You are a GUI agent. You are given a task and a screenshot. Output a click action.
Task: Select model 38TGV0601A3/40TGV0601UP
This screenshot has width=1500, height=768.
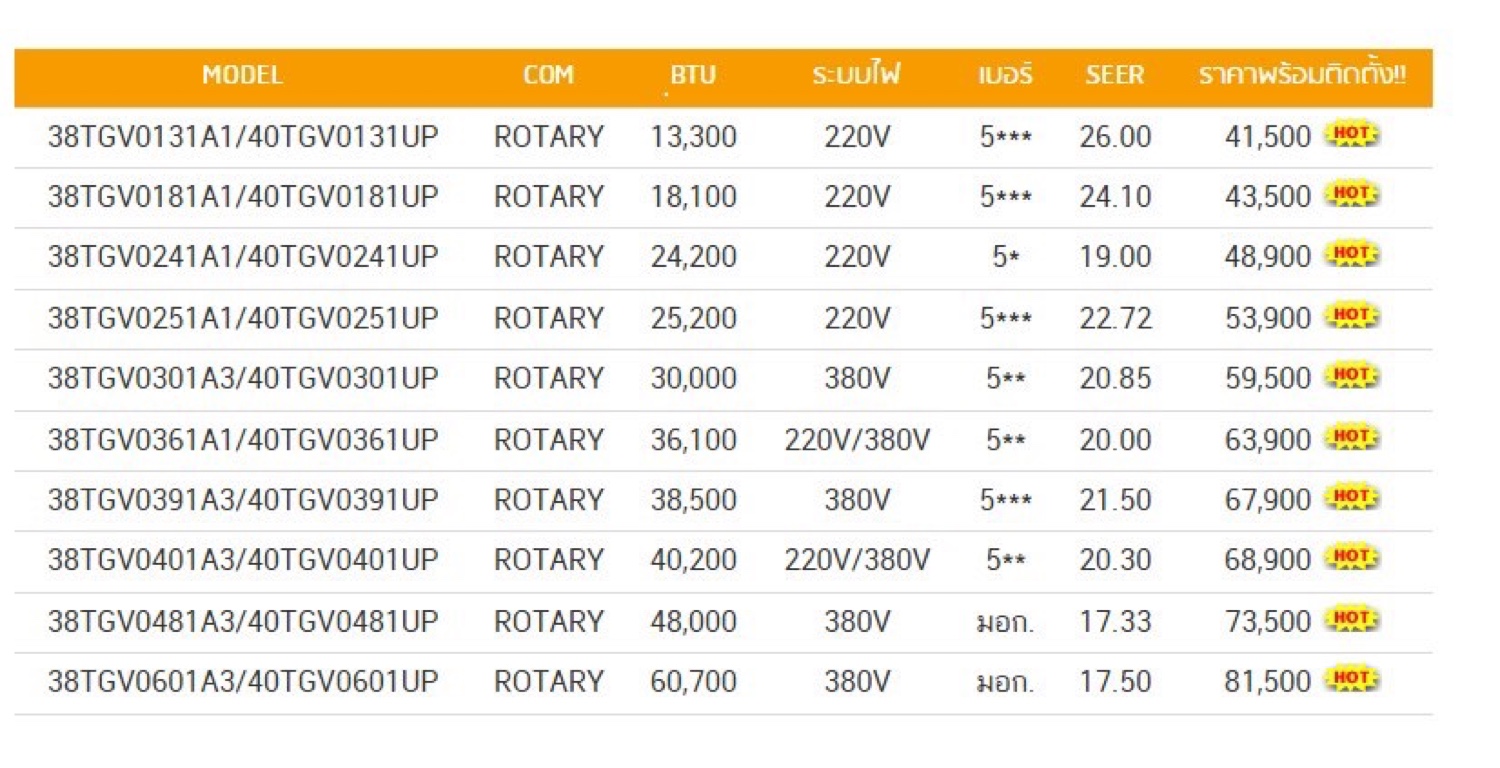243,681
